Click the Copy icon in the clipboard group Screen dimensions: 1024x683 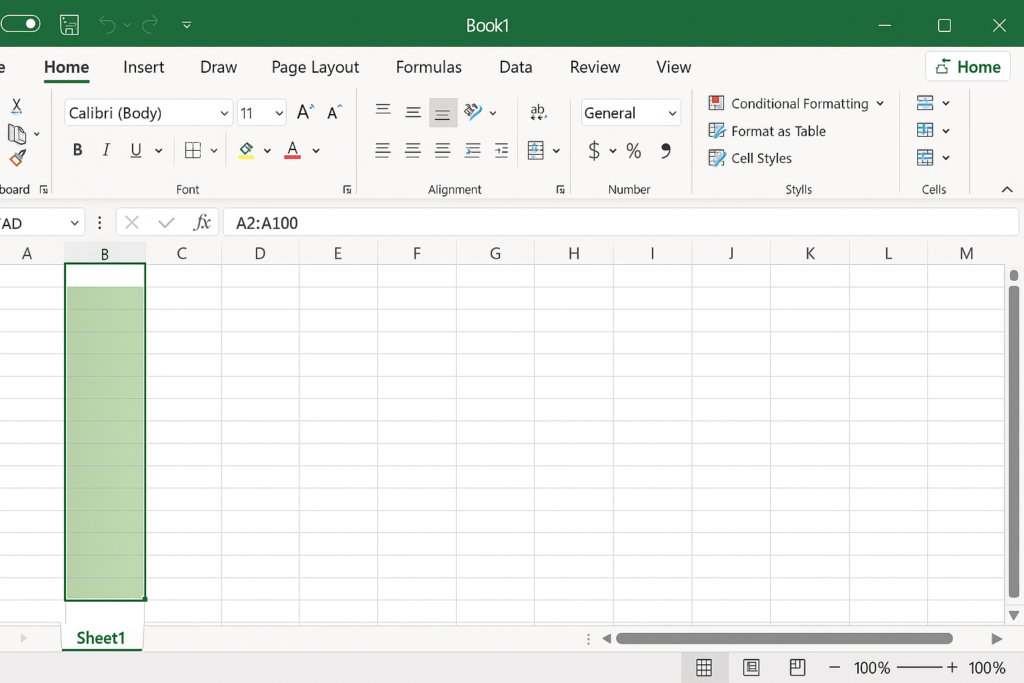pyautogui.click(x=17, y=134)
